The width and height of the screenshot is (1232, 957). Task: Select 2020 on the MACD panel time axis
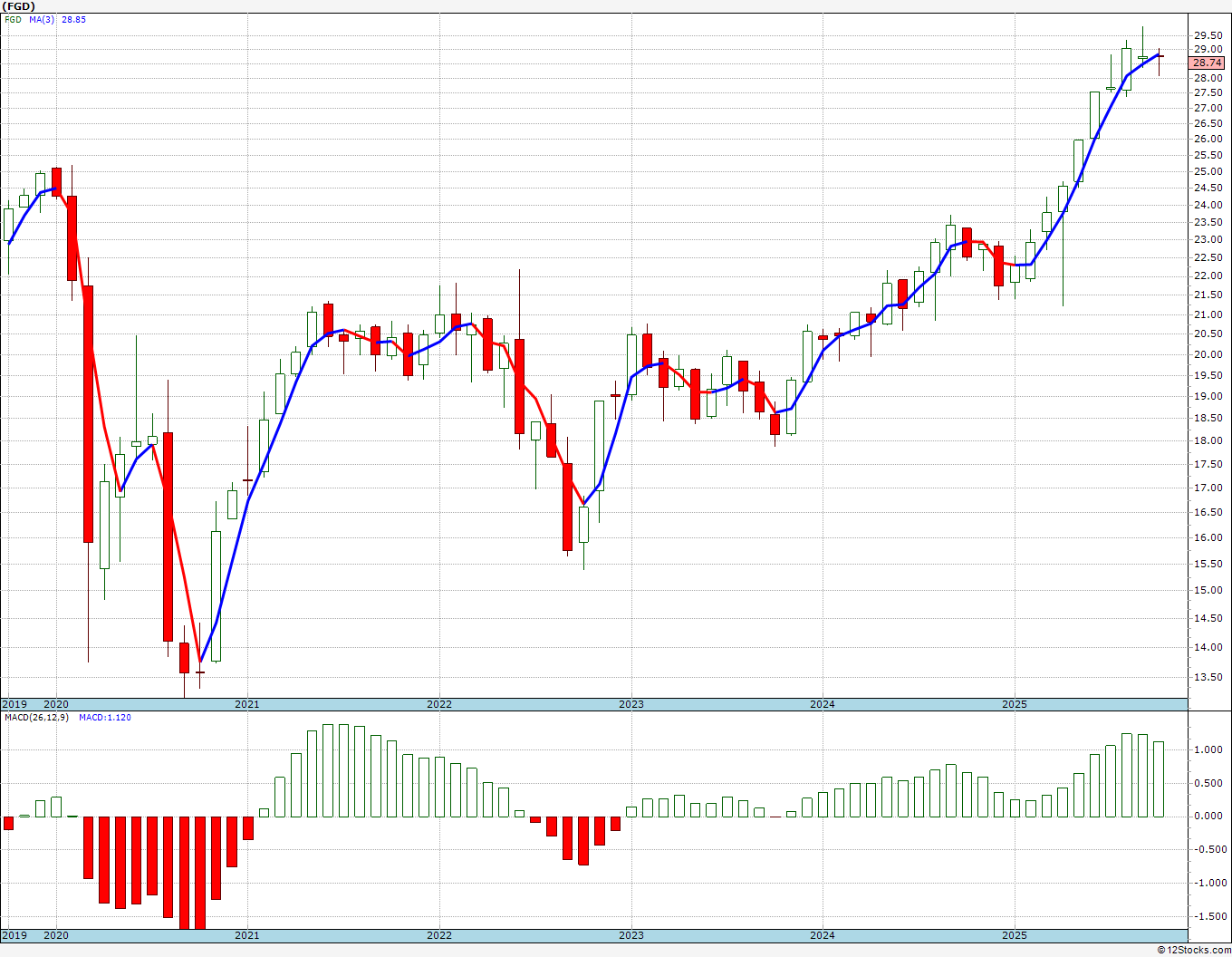tap(56, 935)
